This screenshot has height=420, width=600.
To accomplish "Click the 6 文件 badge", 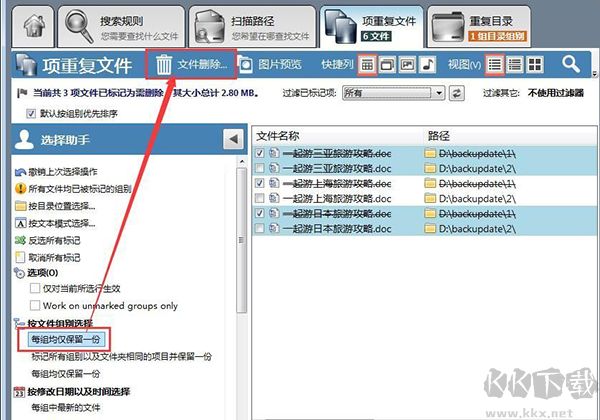I will point(376,36).
